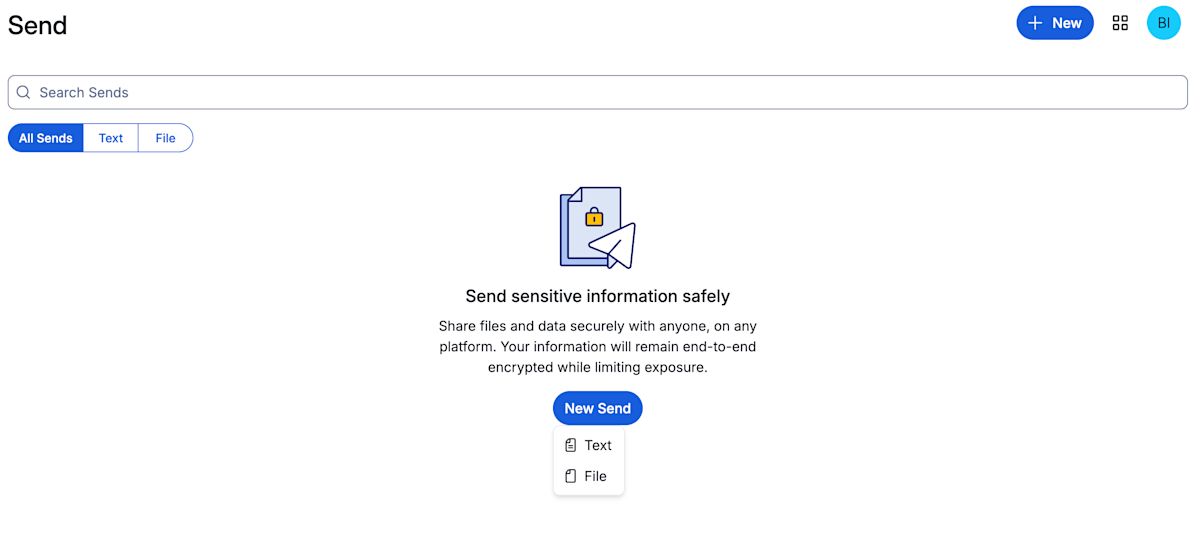Collapse the New Send dropdown button
The image size is (1200, 545).
pos(597,408)
